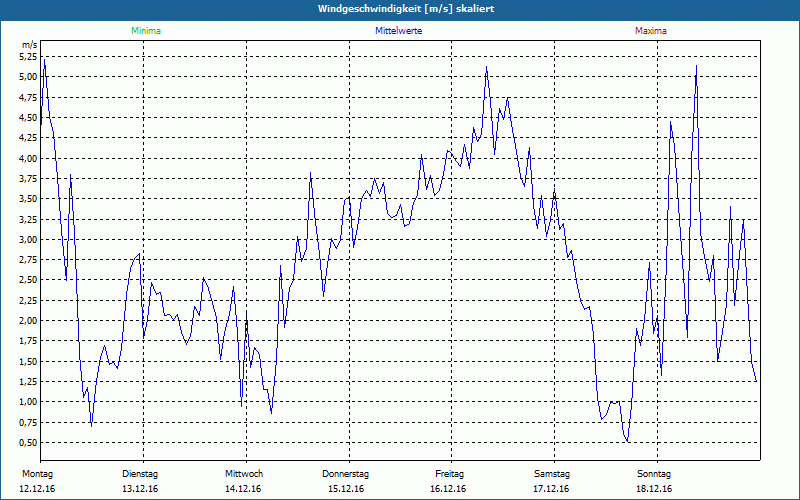Click the 2,25 y-axis value
The width and height of the screenshot is (800, 500).
28,301
